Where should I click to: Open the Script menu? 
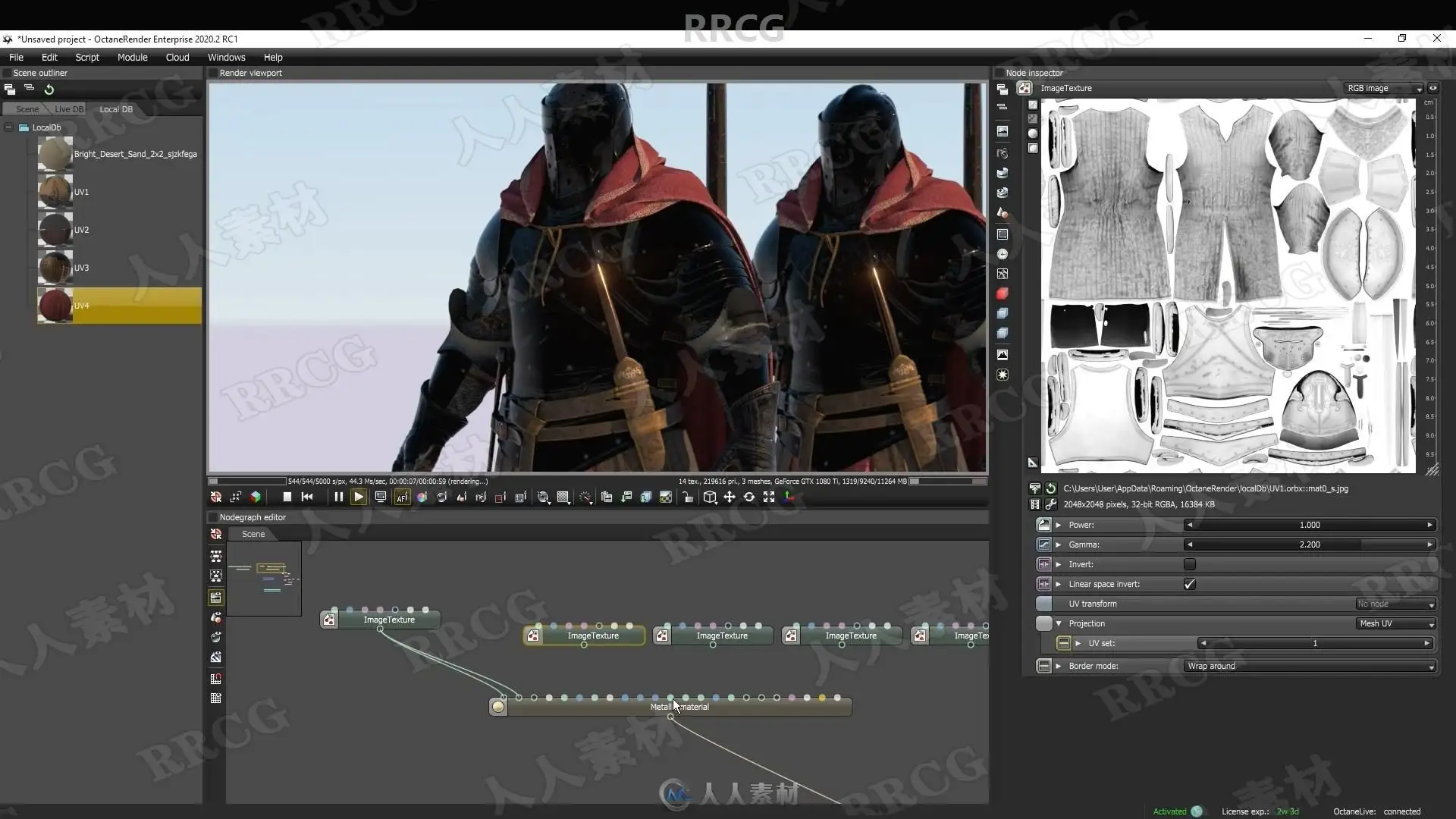pyautogui.click(x=87, y=58)
